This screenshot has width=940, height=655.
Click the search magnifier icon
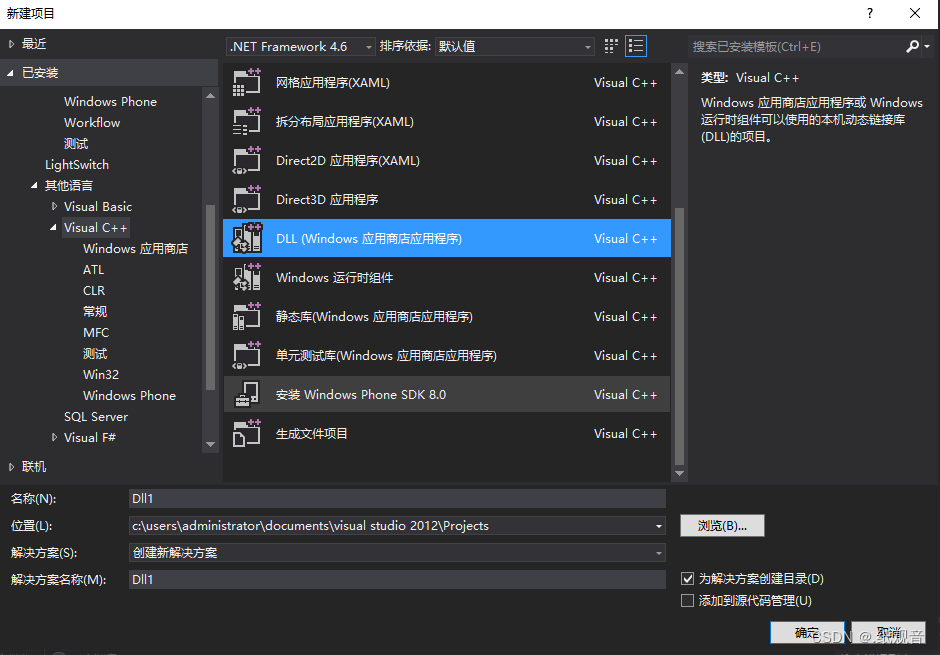pos(912,45)
